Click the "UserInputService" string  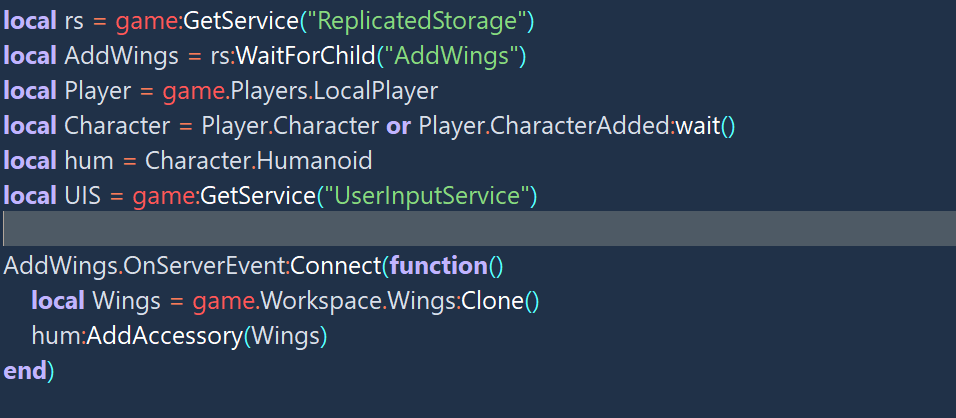tap(427, 196)
